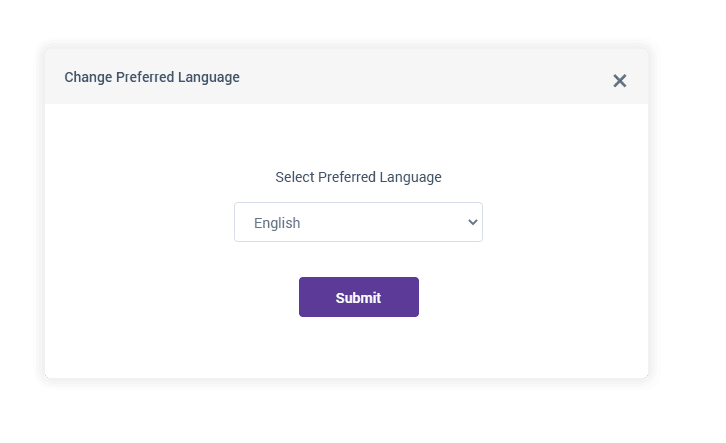Click the X icon in dialog header
726x443 pixels.
619,81
